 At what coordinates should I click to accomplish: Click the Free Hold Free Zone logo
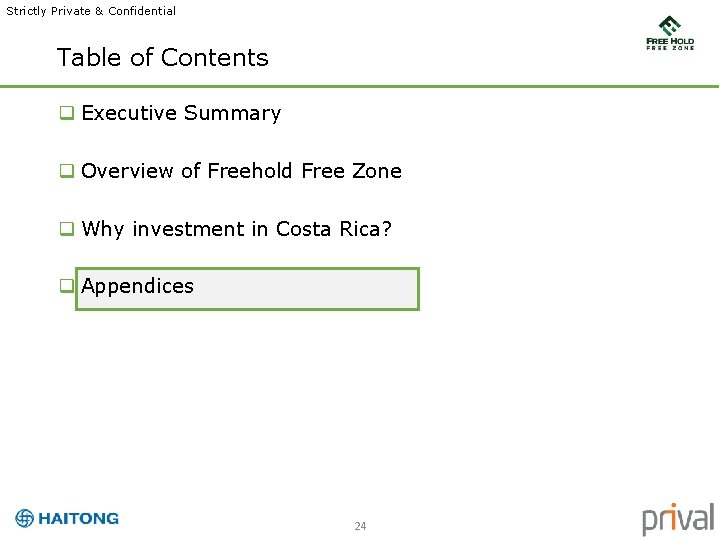[x=670, y=33]
